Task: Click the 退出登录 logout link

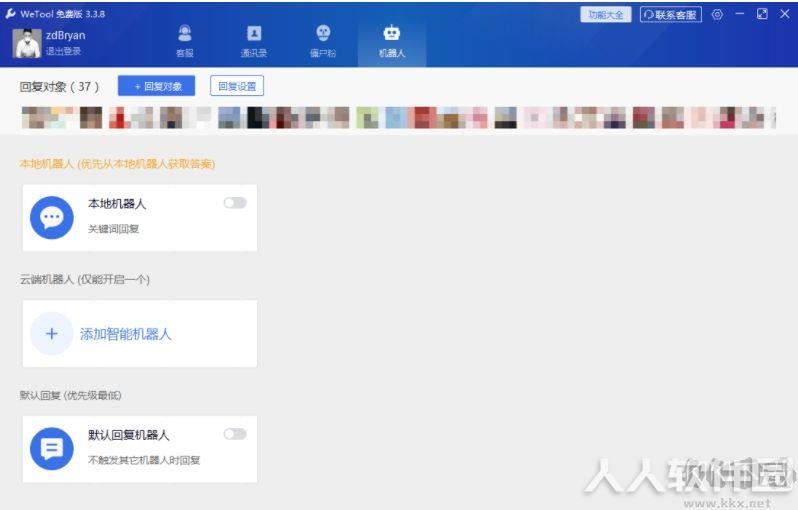Action: [x=63, y=51]
